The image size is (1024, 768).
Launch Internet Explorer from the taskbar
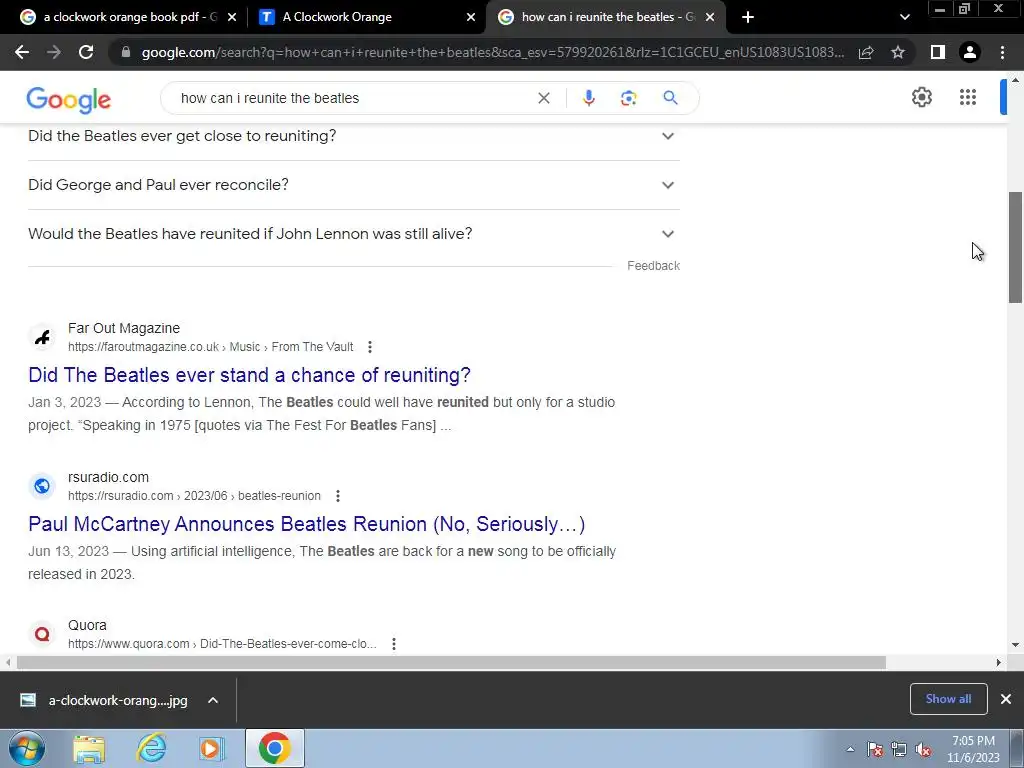[x=151, y=748]
